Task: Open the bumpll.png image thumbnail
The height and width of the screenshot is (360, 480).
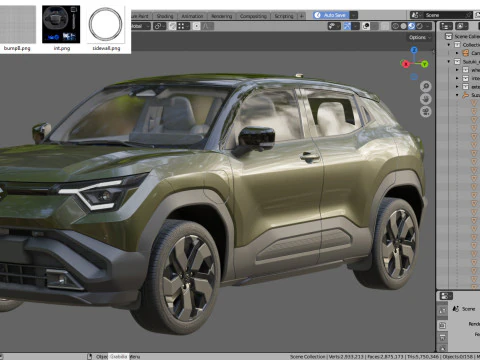Action: point(17,24)
